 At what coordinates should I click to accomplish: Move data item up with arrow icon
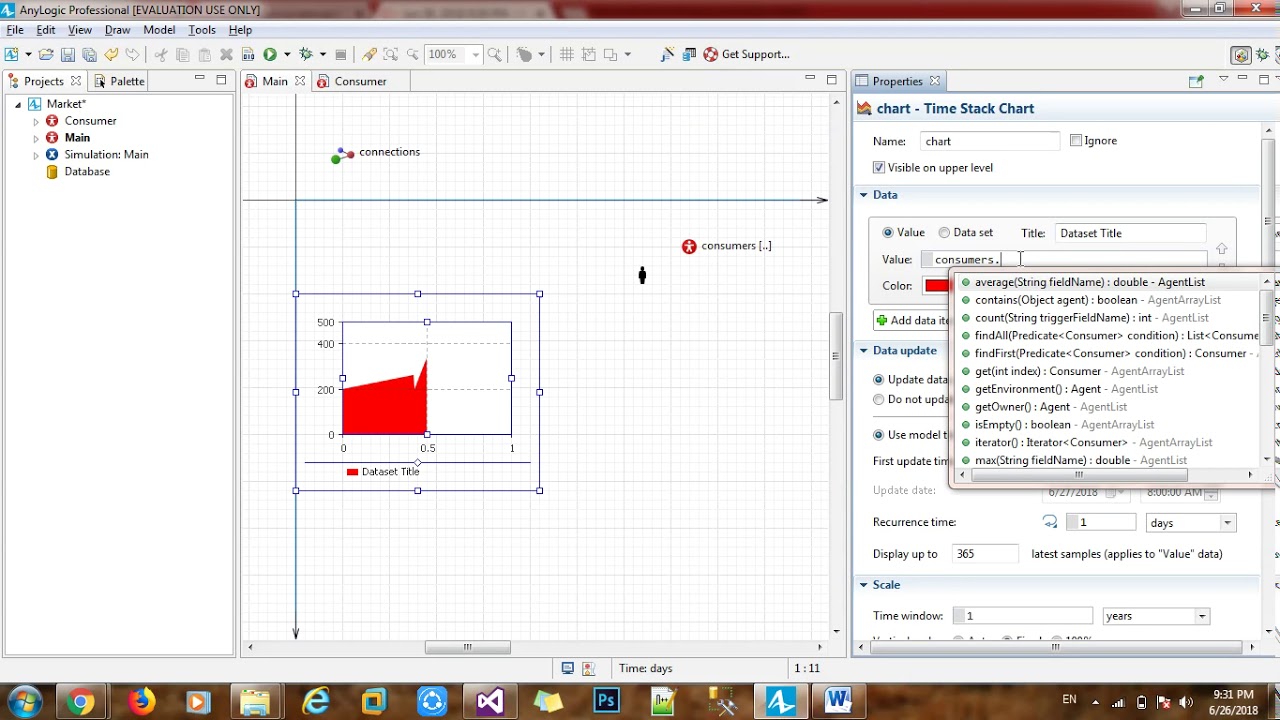coord(1221,249)
